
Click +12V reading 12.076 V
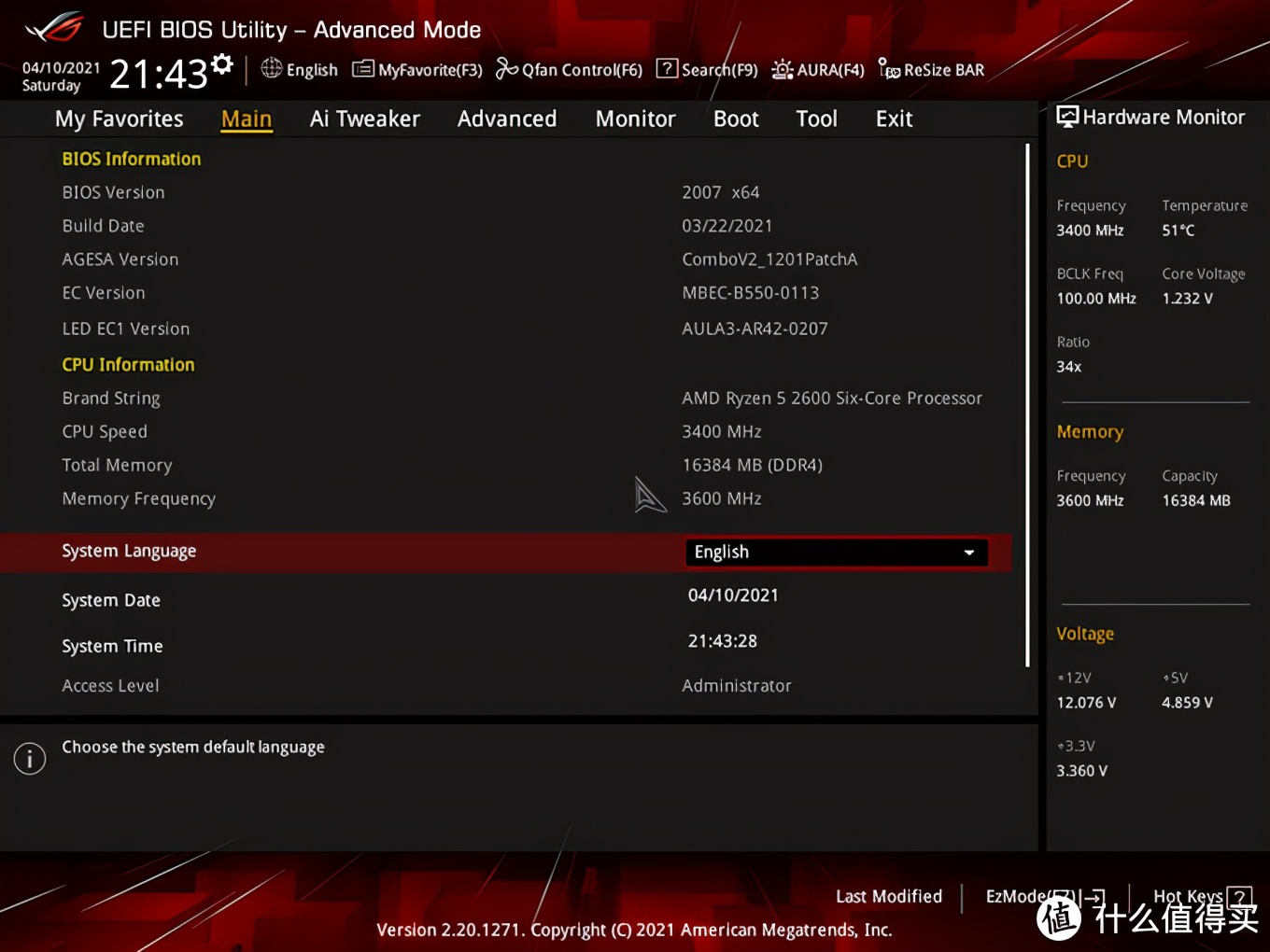point(1086,703)
